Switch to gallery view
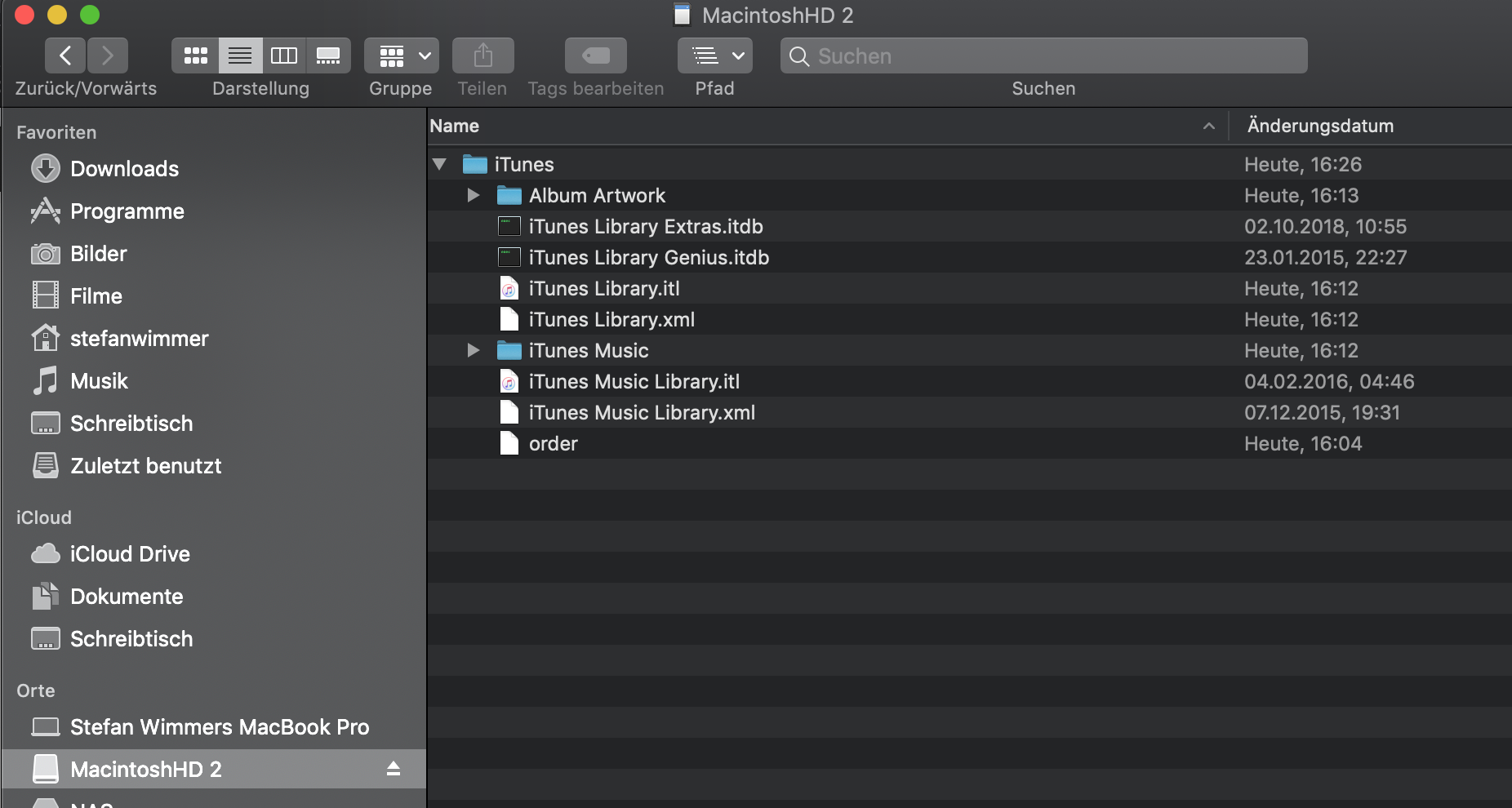Image resolution: width=1512 pixels, height=808 pixels. (x=328, y=55)
